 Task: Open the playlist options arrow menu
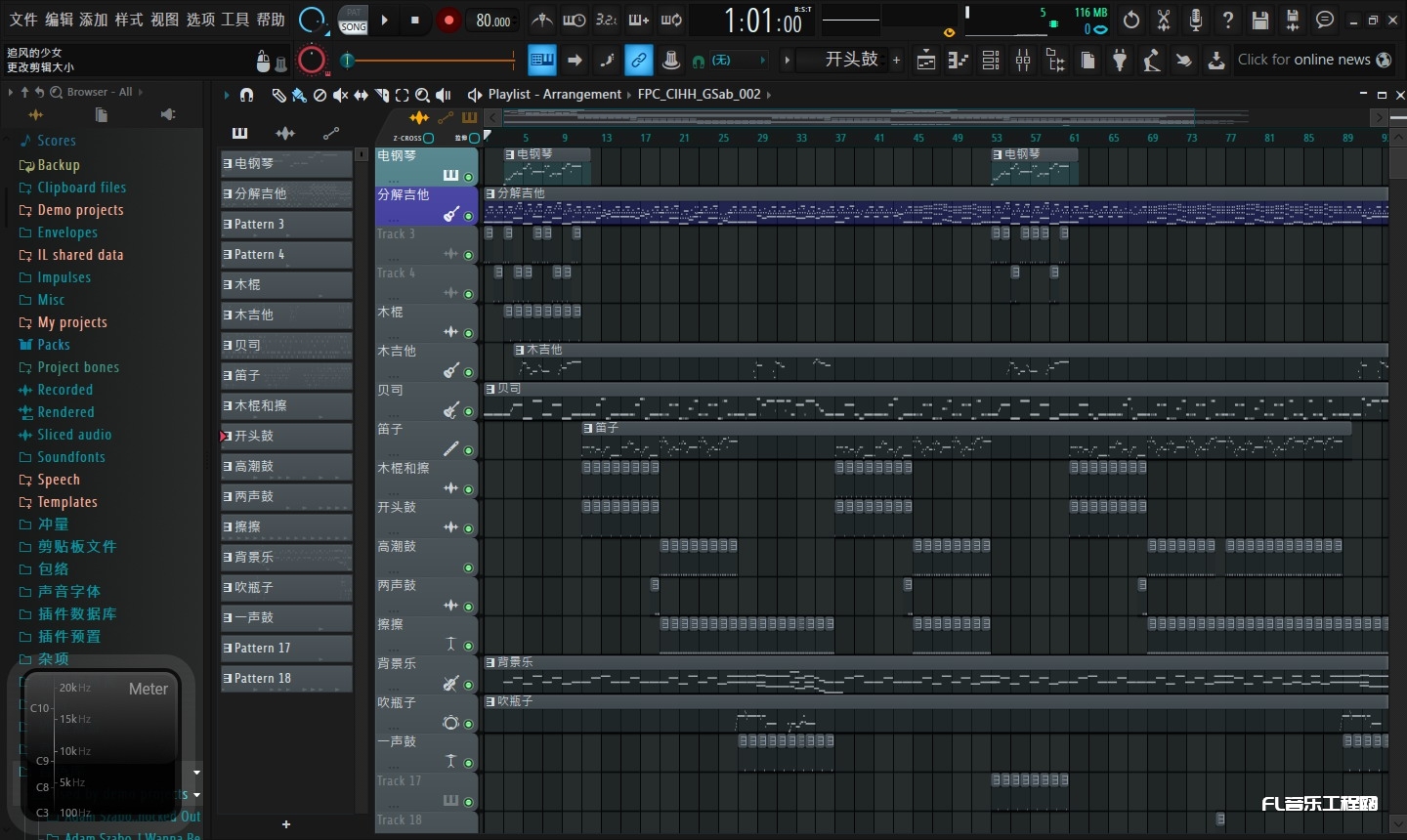tap(226, 95)
